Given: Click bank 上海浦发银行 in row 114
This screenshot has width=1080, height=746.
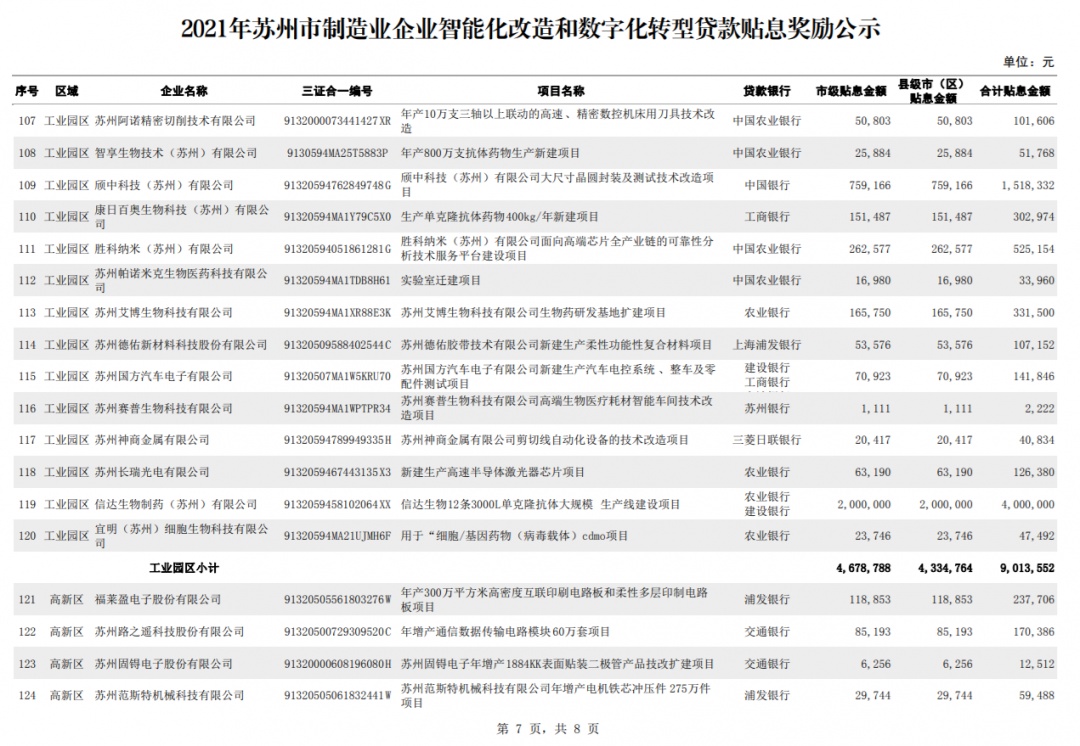Looking at the screenshot, I should tap(767, 344).
